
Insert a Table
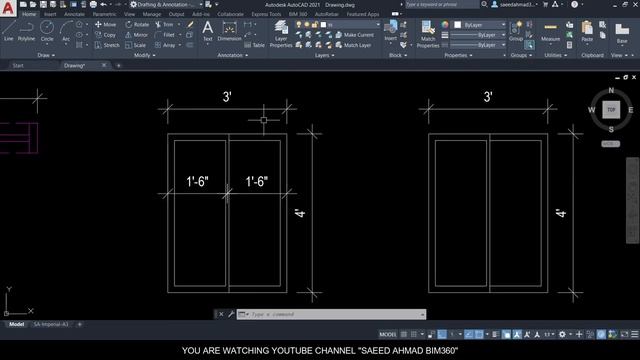[x=254, y=45]
